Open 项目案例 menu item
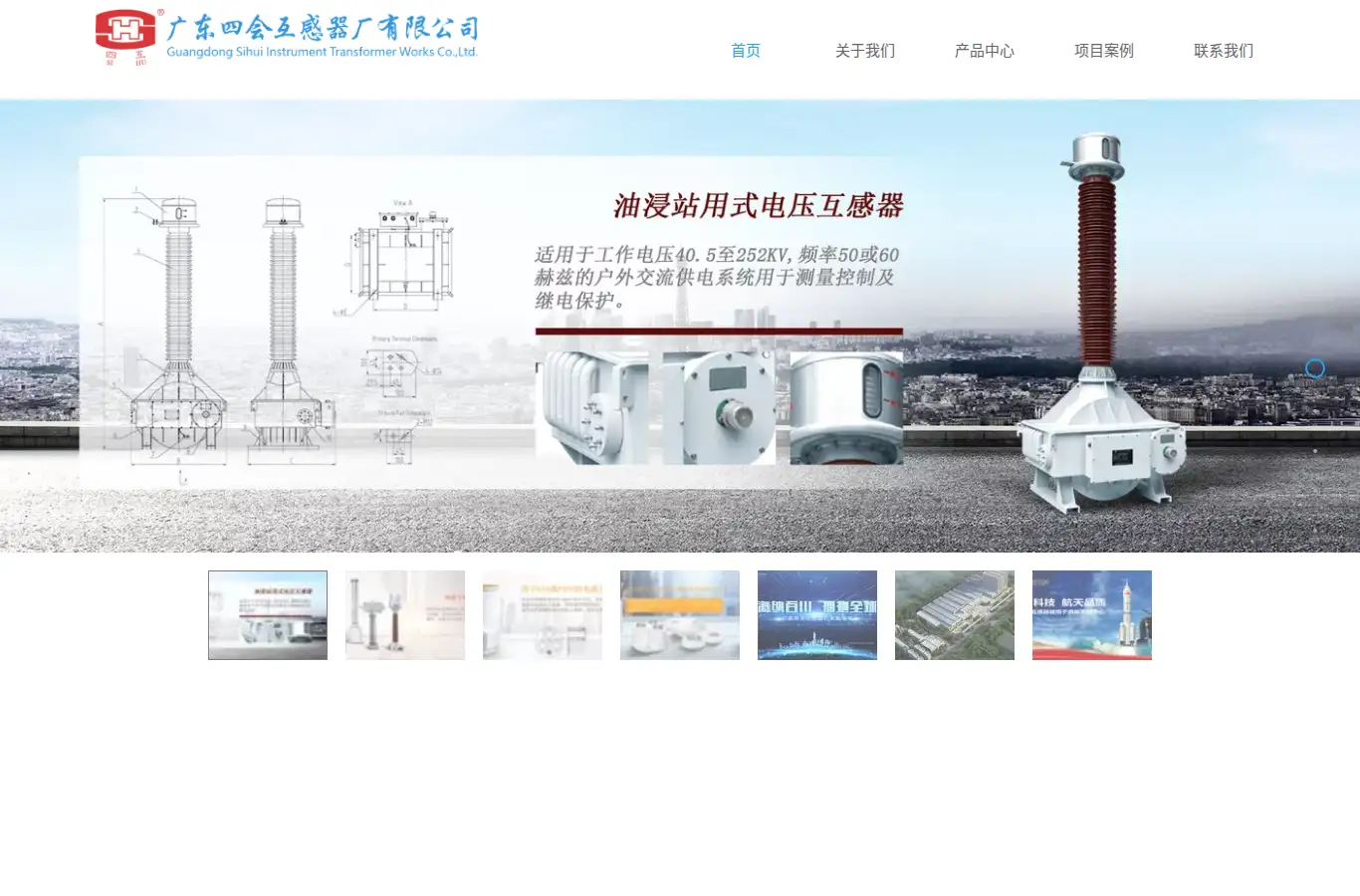Image resolution: width=1360 pixels, height=896 pixels. [1104, 51]
